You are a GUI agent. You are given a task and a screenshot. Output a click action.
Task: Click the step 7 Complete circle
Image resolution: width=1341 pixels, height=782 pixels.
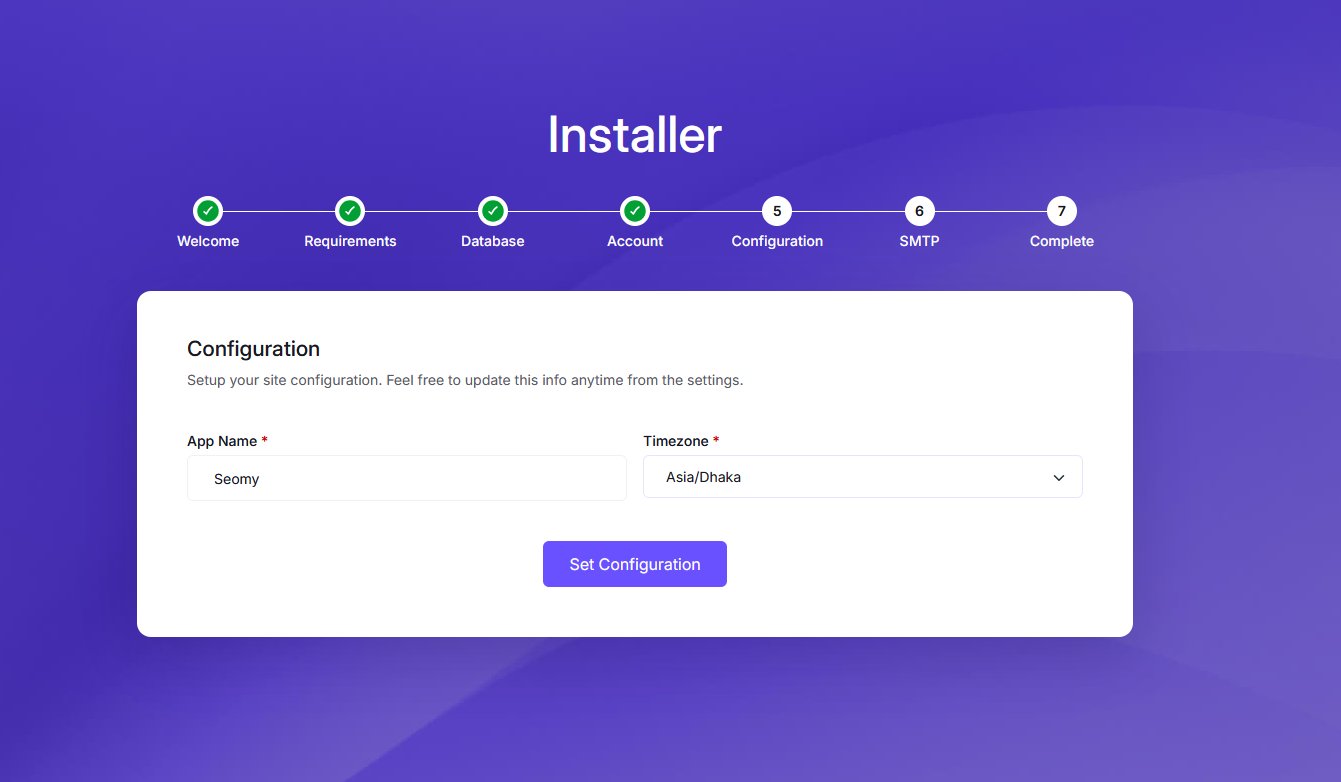[x=1061, y=211]
